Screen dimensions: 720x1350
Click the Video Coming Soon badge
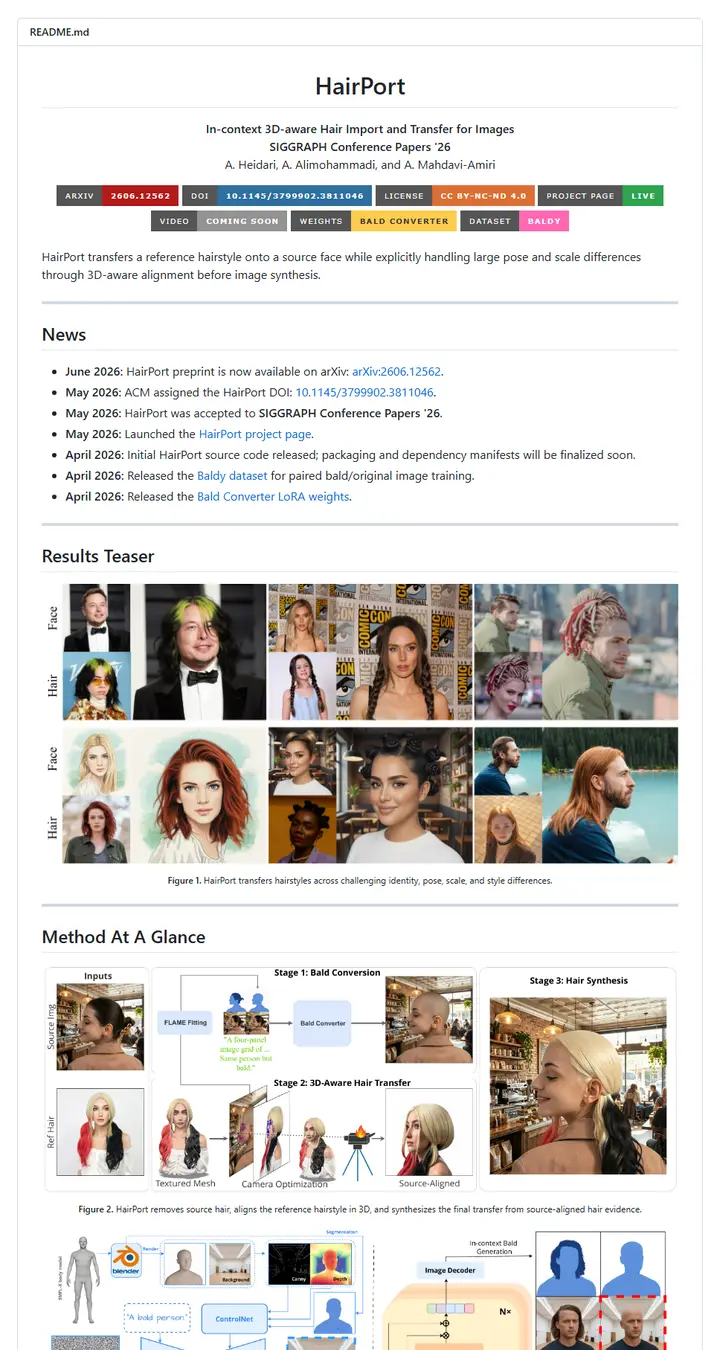tap(219, 221)
